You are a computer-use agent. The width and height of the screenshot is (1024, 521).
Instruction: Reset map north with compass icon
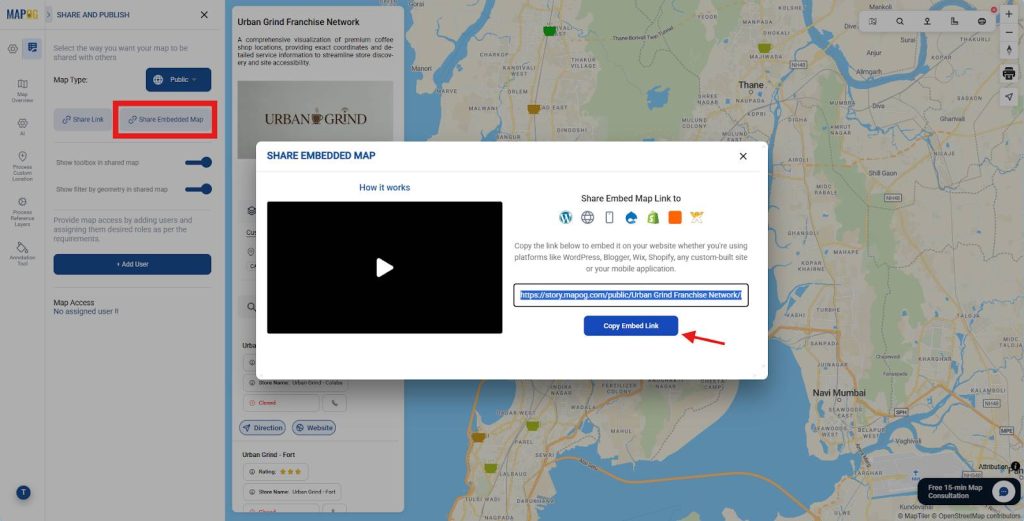[1009, 50]
